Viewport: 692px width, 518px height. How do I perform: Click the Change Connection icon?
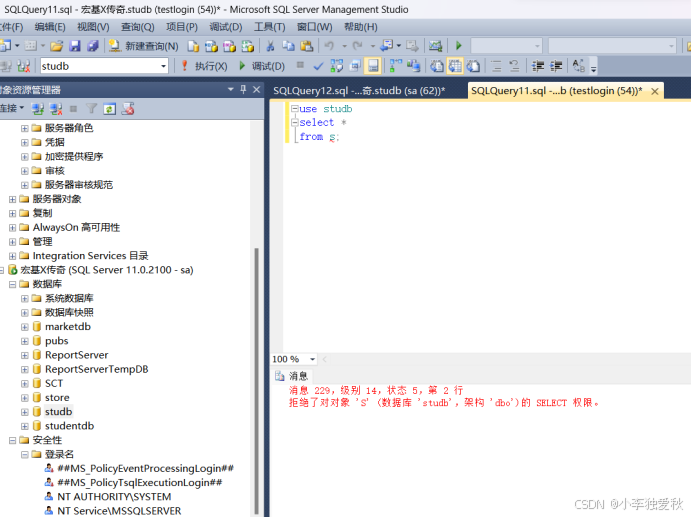[x=23, y=66]
